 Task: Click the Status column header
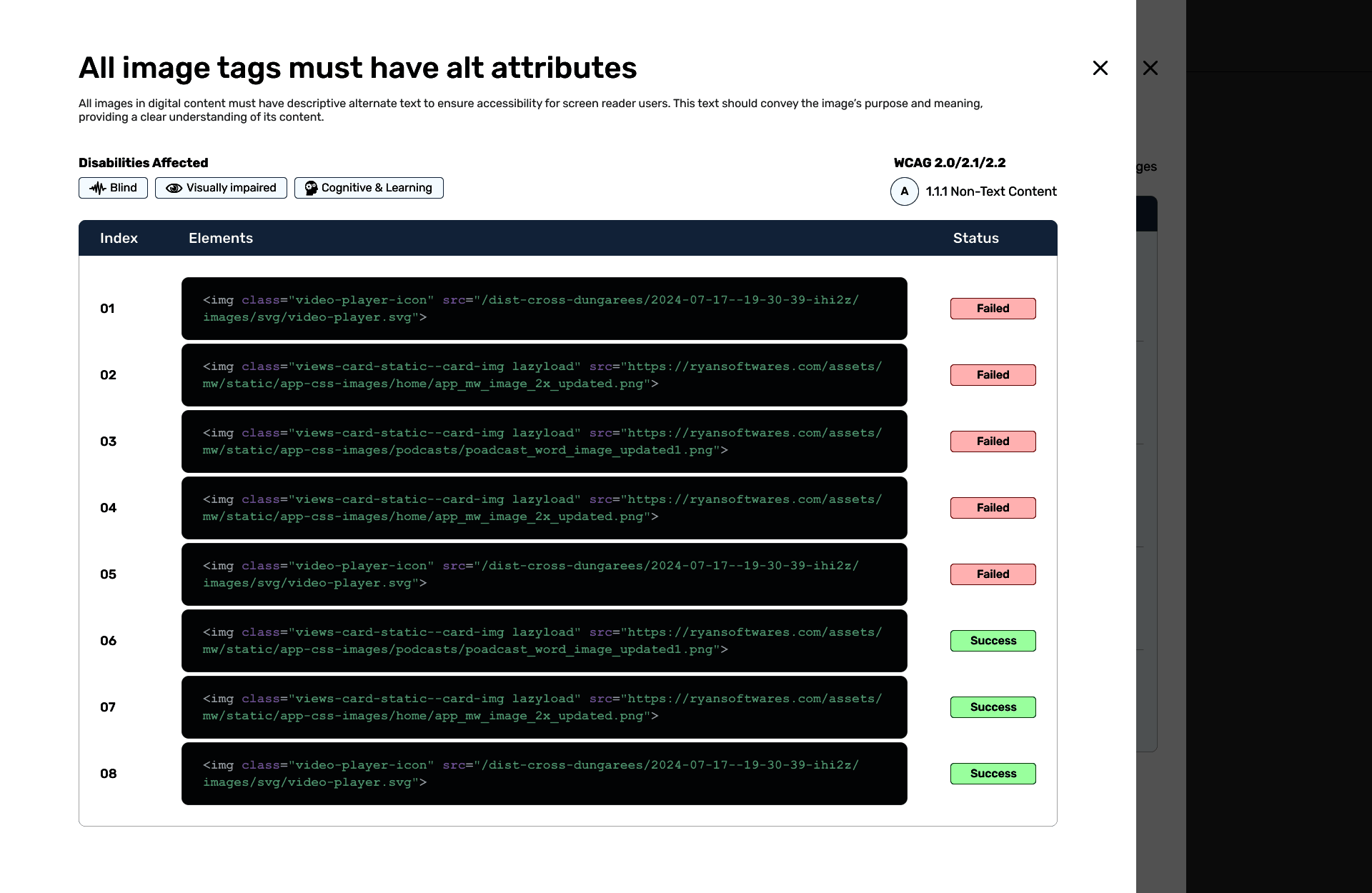click(x=975, y=239)
